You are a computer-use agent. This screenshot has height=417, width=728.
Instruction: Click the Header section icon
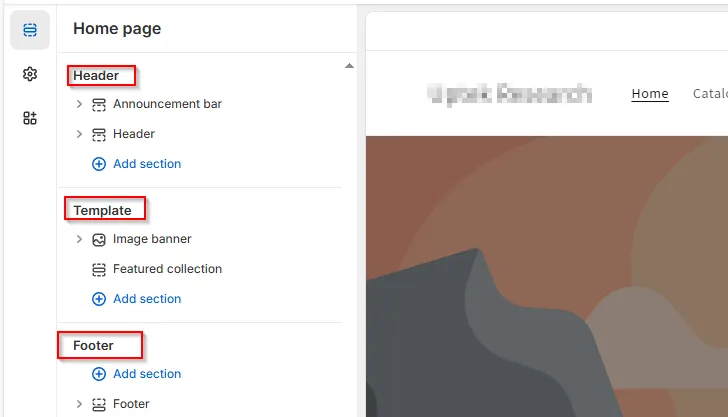[x=98, y=135]
